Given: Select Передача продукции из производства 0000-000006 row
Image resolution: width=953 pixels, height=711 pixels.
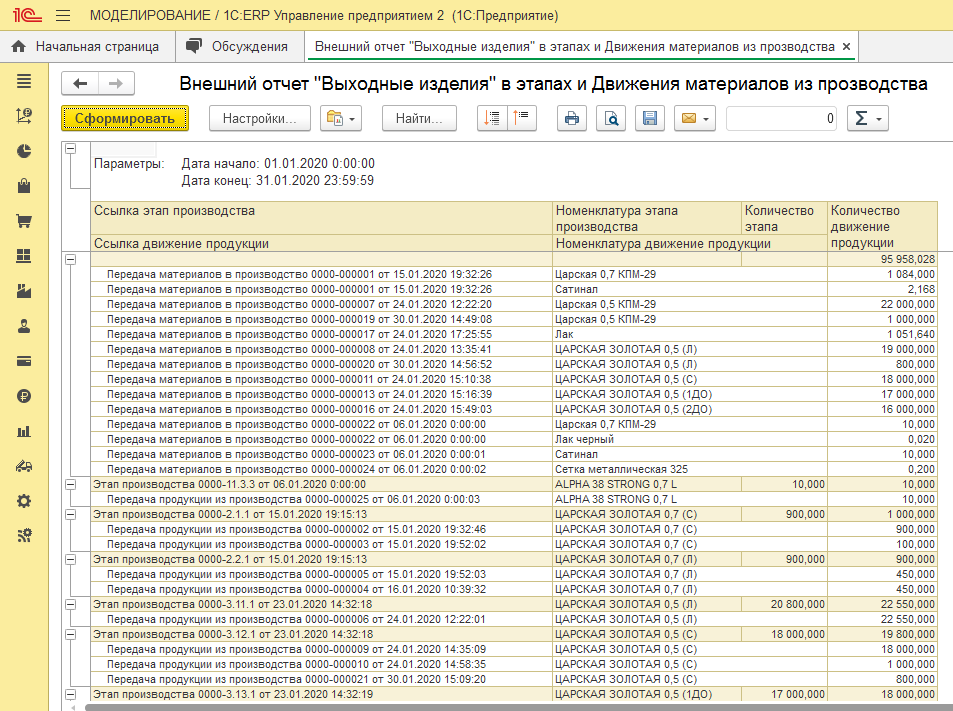Looking at the screenshot, I should click(322, 619).
